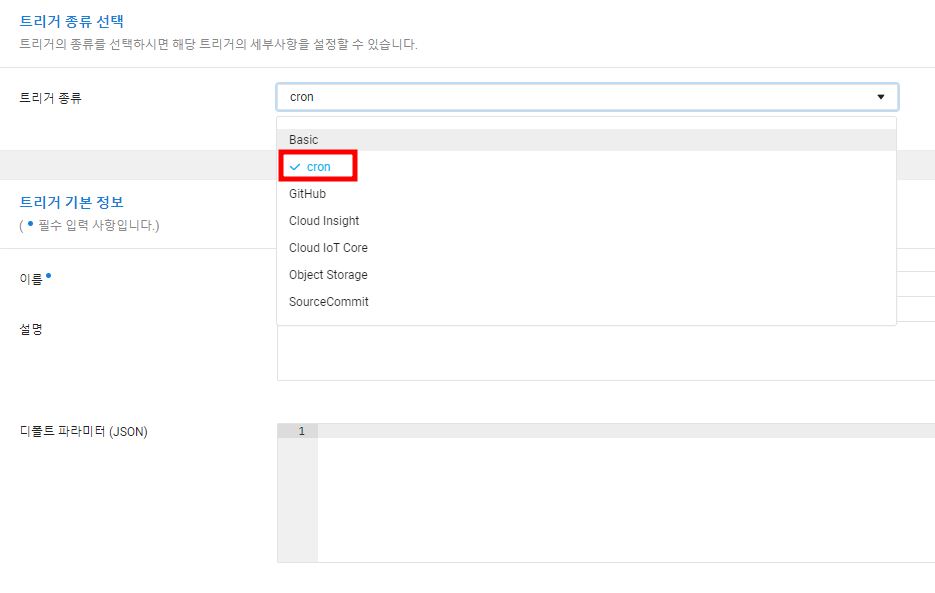The image size is (935, 593).
Task: Pick SourceCommit as the trigger type
Action: pyautogui.click(x=587, y=302)
